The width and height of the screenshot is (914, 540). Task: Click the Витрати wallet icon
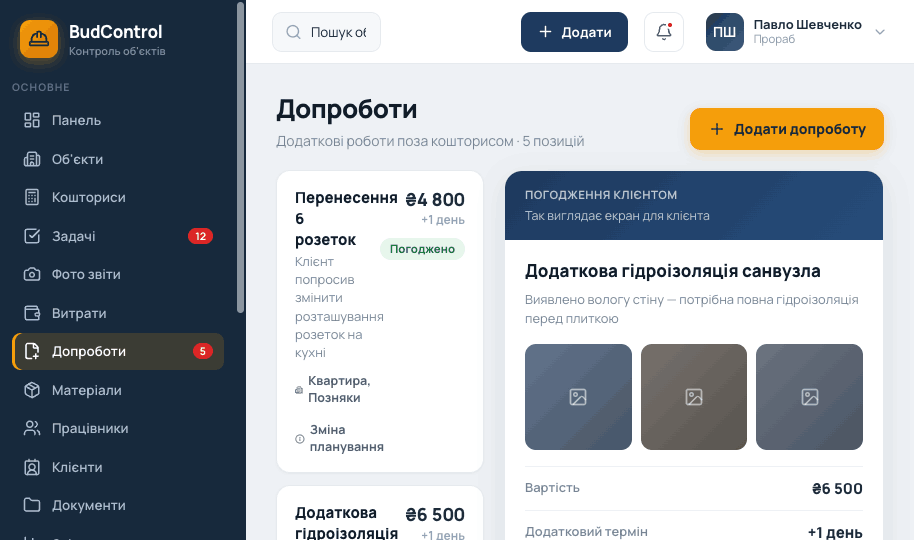tap(32, 313)
